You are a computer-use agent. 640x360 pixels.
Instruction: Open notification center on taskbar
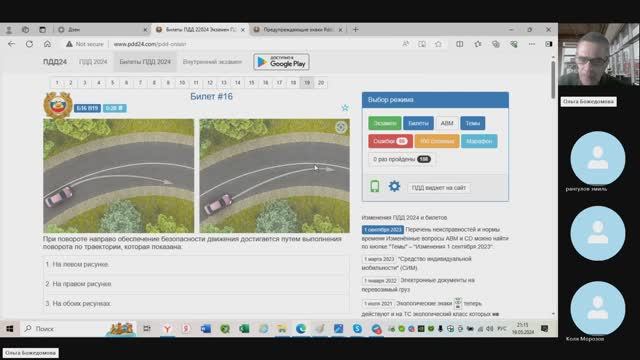pos(544,329)
